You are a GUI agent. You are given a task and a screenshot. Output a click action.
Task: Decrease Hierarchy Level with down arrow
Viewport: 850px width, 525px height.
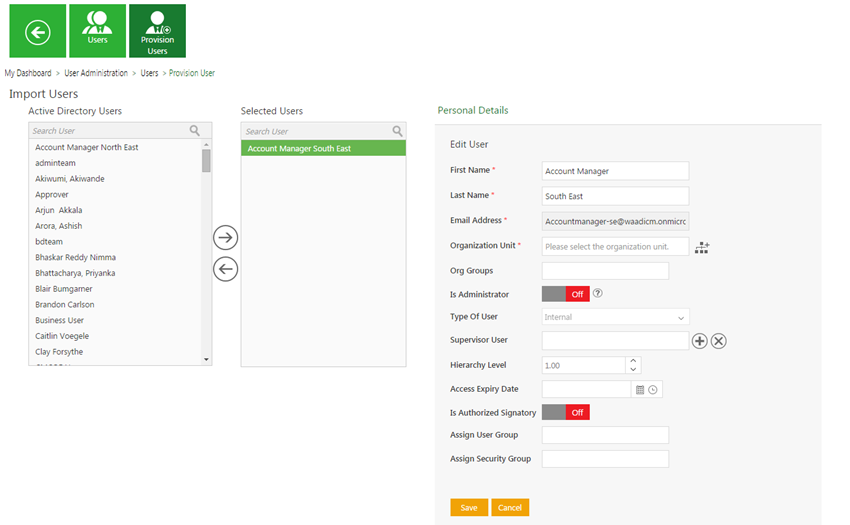[x=633, y=369]
